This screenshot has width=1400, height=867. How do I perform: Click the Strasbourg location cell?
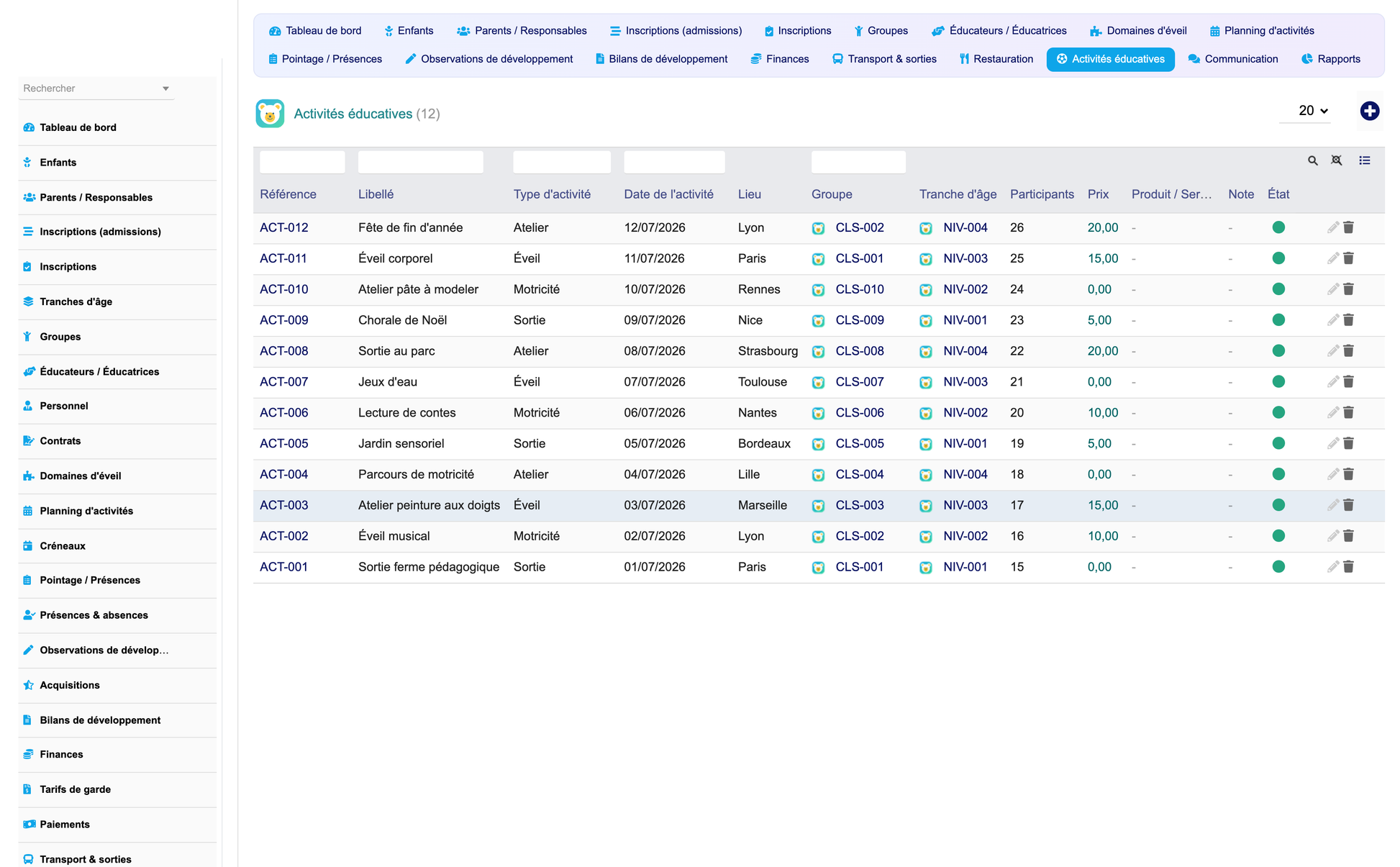(x=768, y=351)
